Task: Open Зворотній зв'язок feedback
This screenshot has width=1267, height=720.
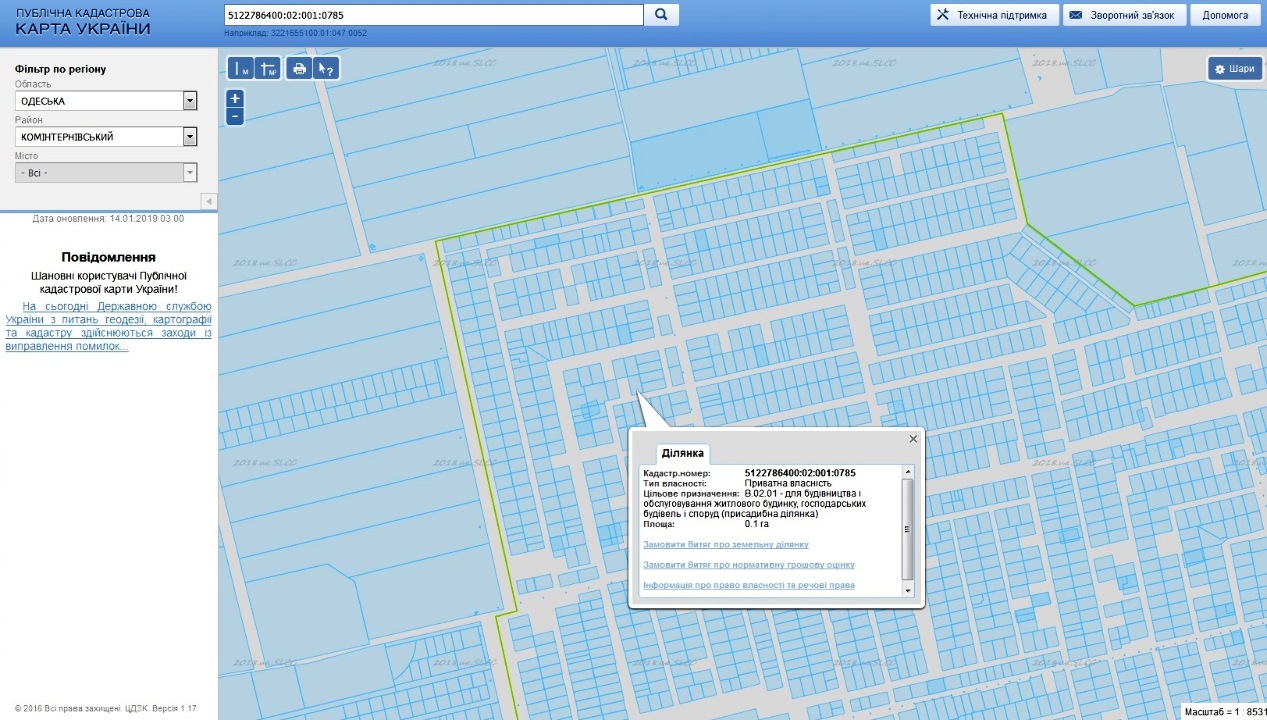Action: [1124, 15]
